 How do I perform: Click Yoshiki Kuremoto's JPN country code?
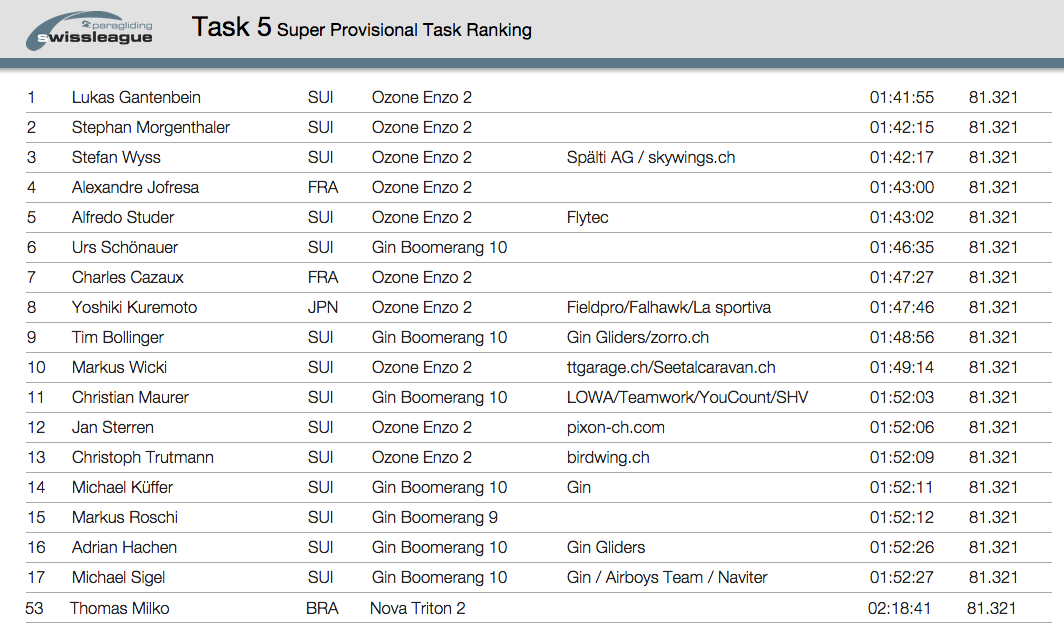point(322,307)
